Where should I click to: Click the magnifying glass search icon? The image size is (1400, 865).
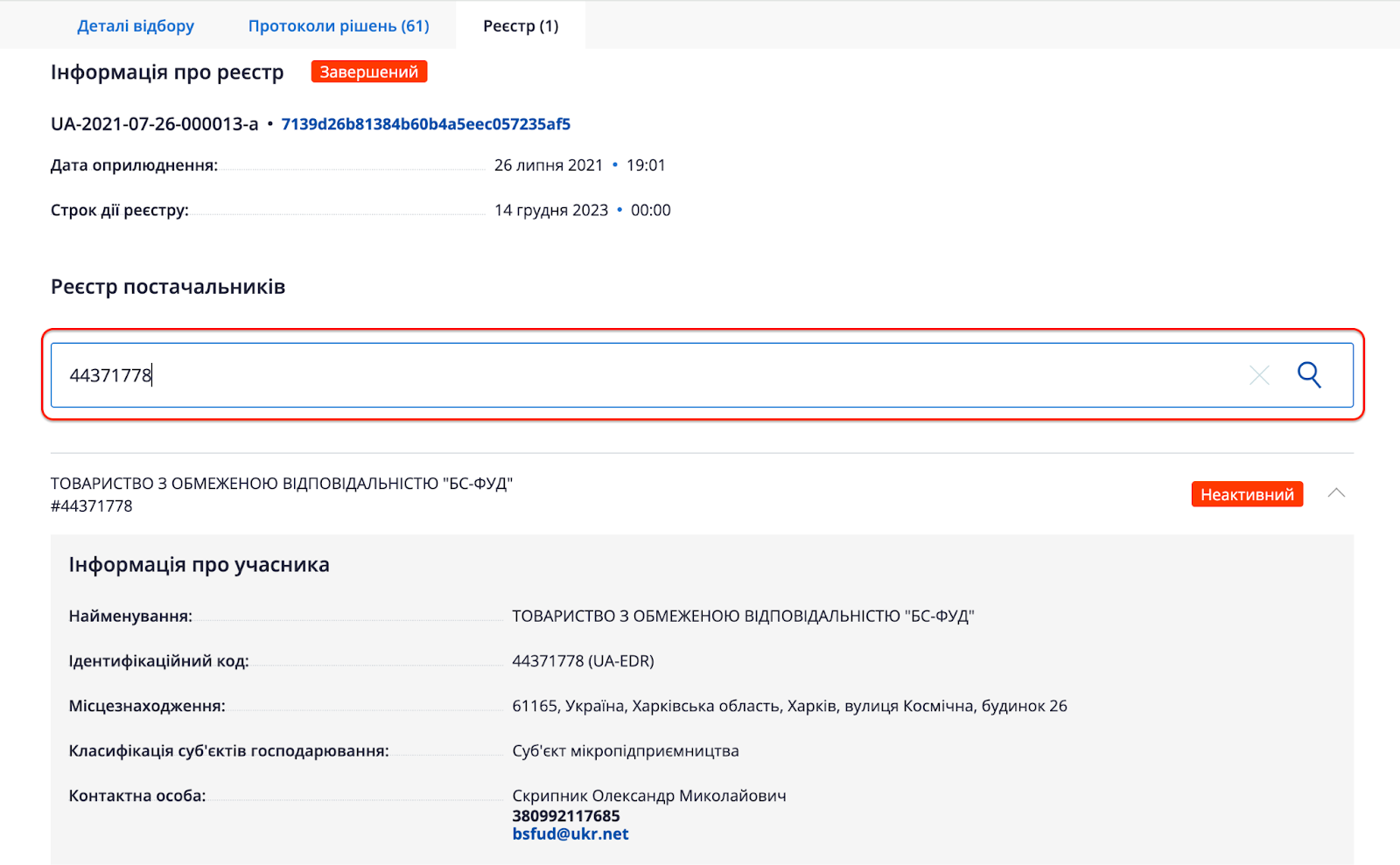click(1309, 374)
